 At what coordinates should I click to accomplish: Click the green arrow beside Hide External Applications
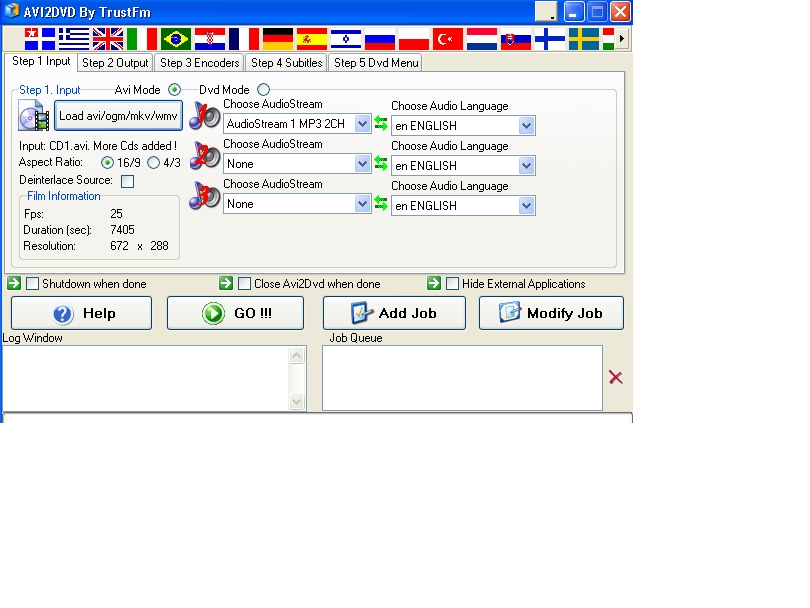[434, 283]
